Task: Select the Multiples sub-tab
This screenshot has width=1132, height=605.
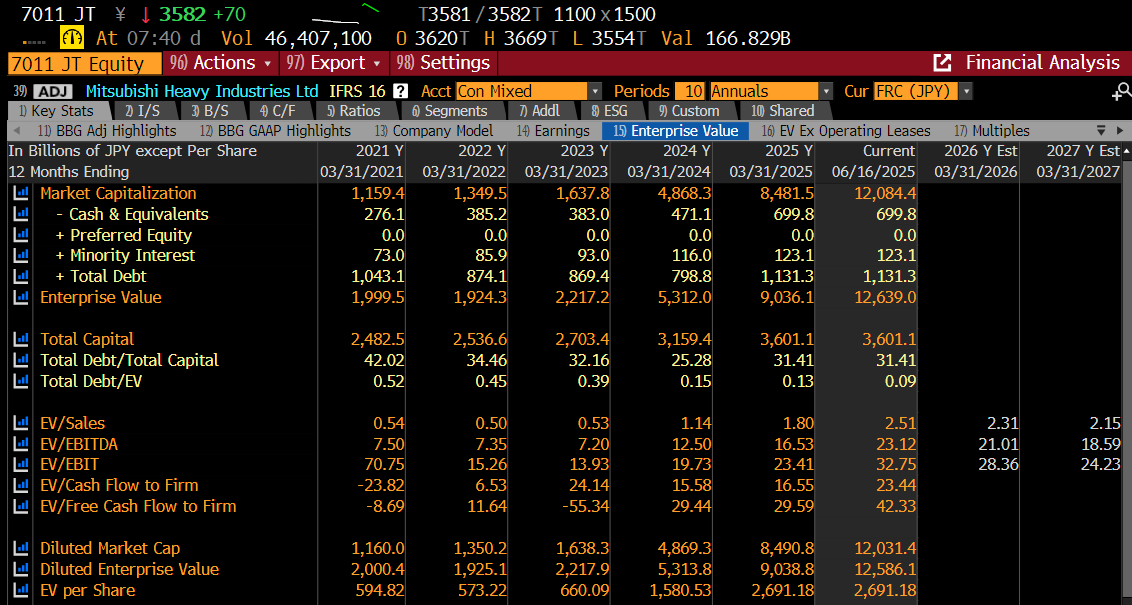Action: (x=992, y=131)
